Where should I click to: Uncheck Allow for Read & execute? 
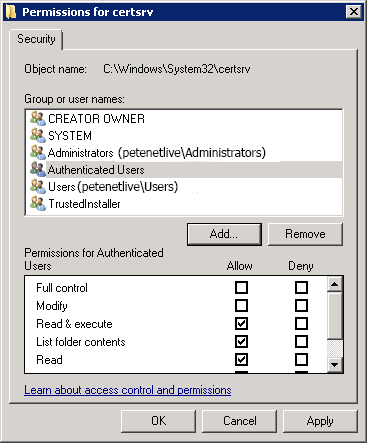(241, 323)
